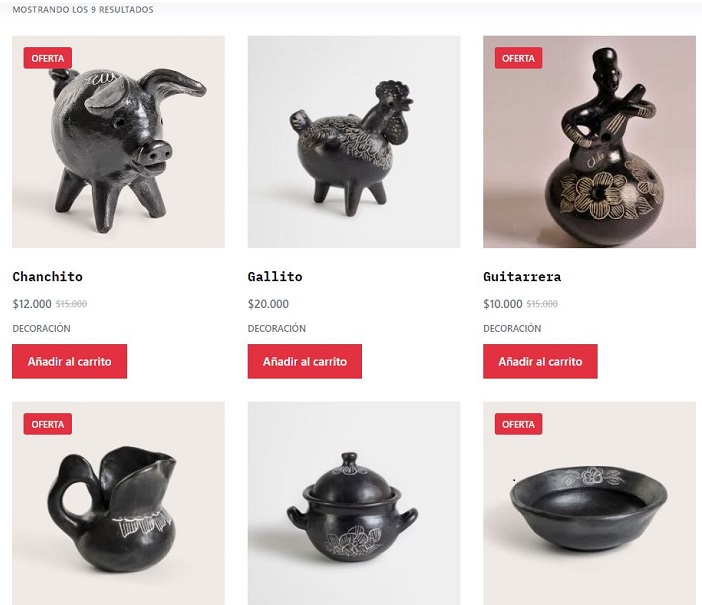Add Guitarrera to the cart
Viewport: 702px width, 605px height.
click(540, 361)
